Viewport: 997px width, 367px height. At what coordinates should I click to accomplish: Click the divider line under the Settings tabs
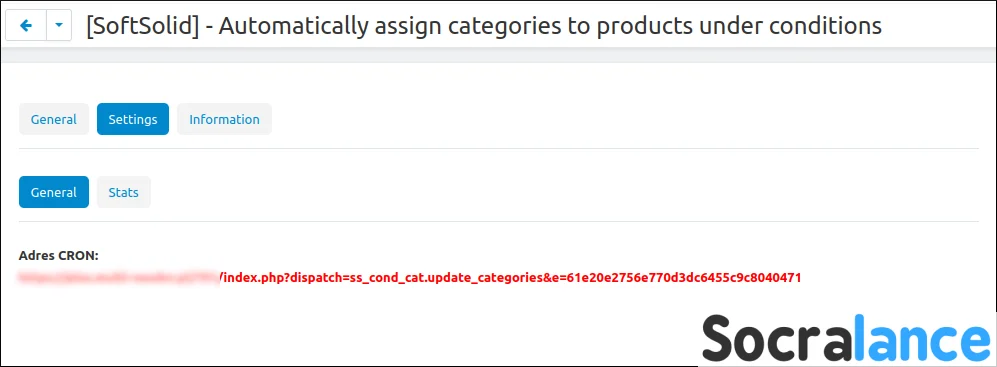498,149
